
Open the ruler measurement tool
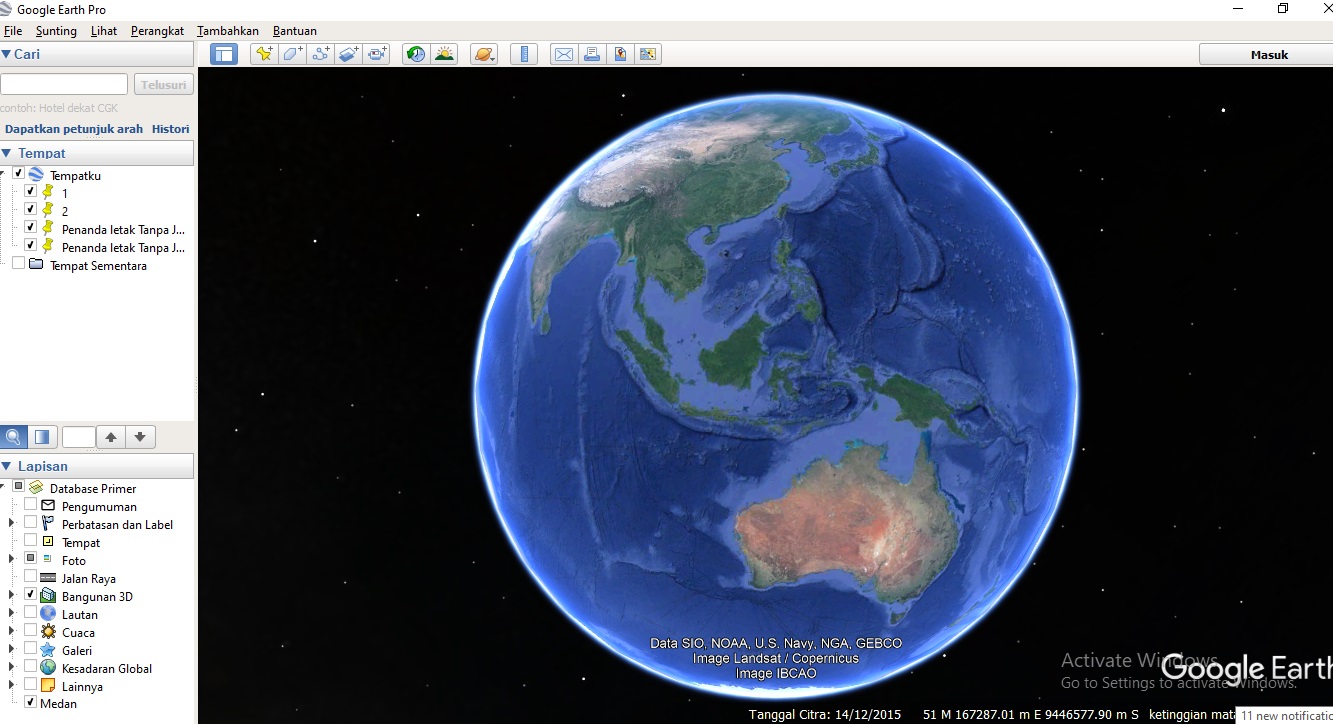click(524, 54)
